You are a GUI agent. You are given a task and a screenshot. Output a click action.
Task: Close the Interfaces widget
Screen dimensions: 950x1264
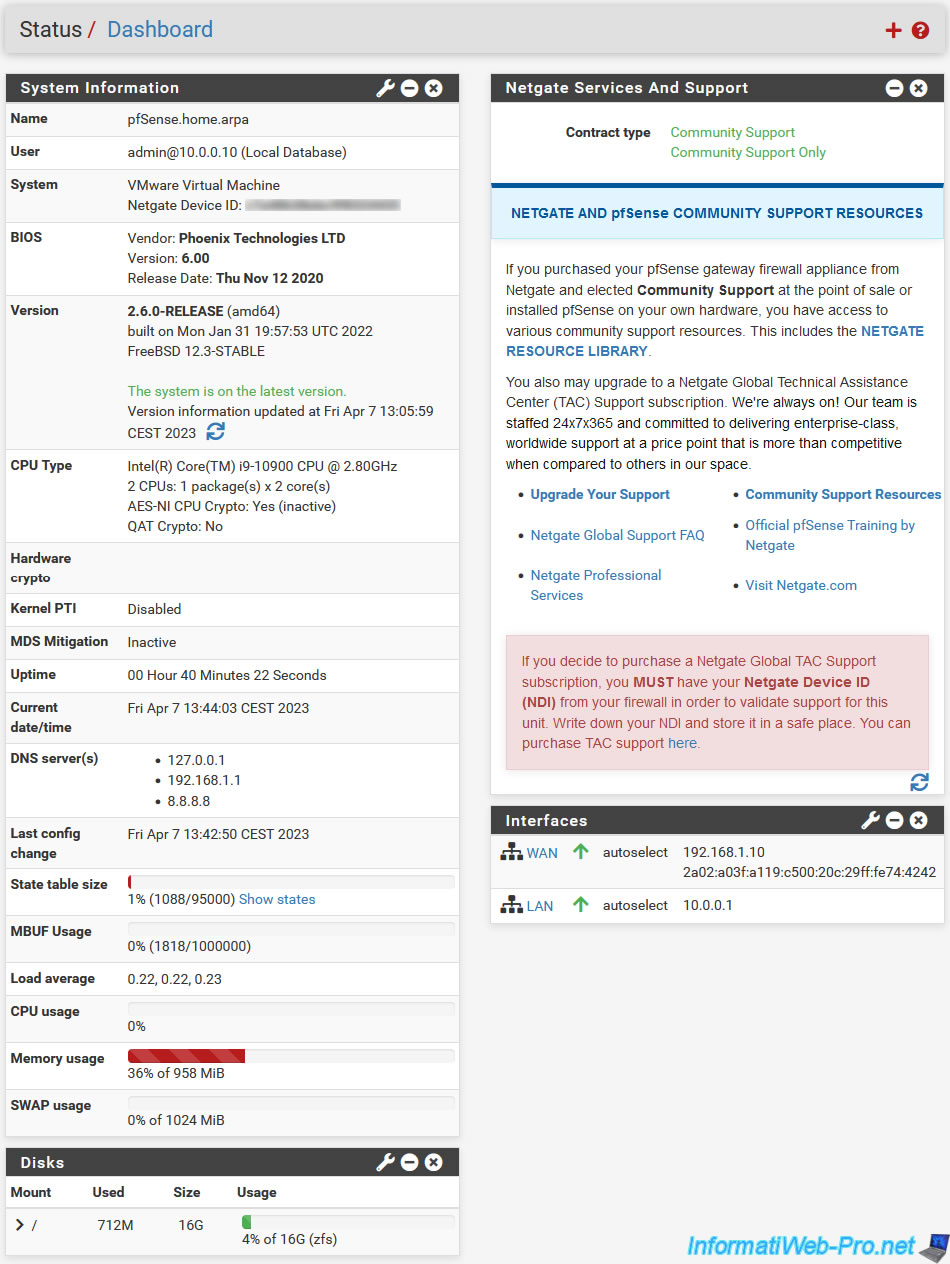(919, 820)
